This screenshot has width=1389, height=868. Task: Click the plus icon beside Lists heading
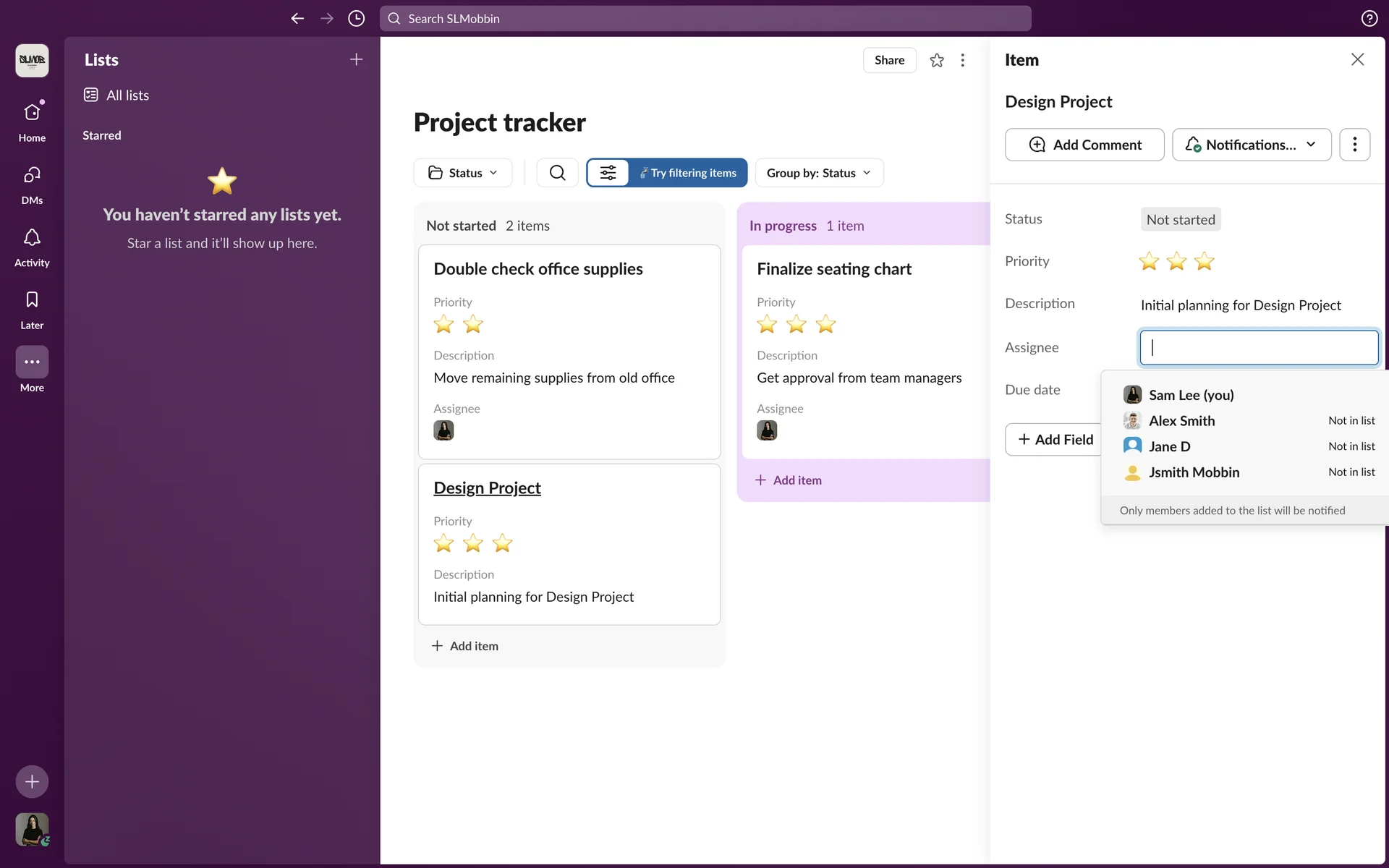point(356,60)
